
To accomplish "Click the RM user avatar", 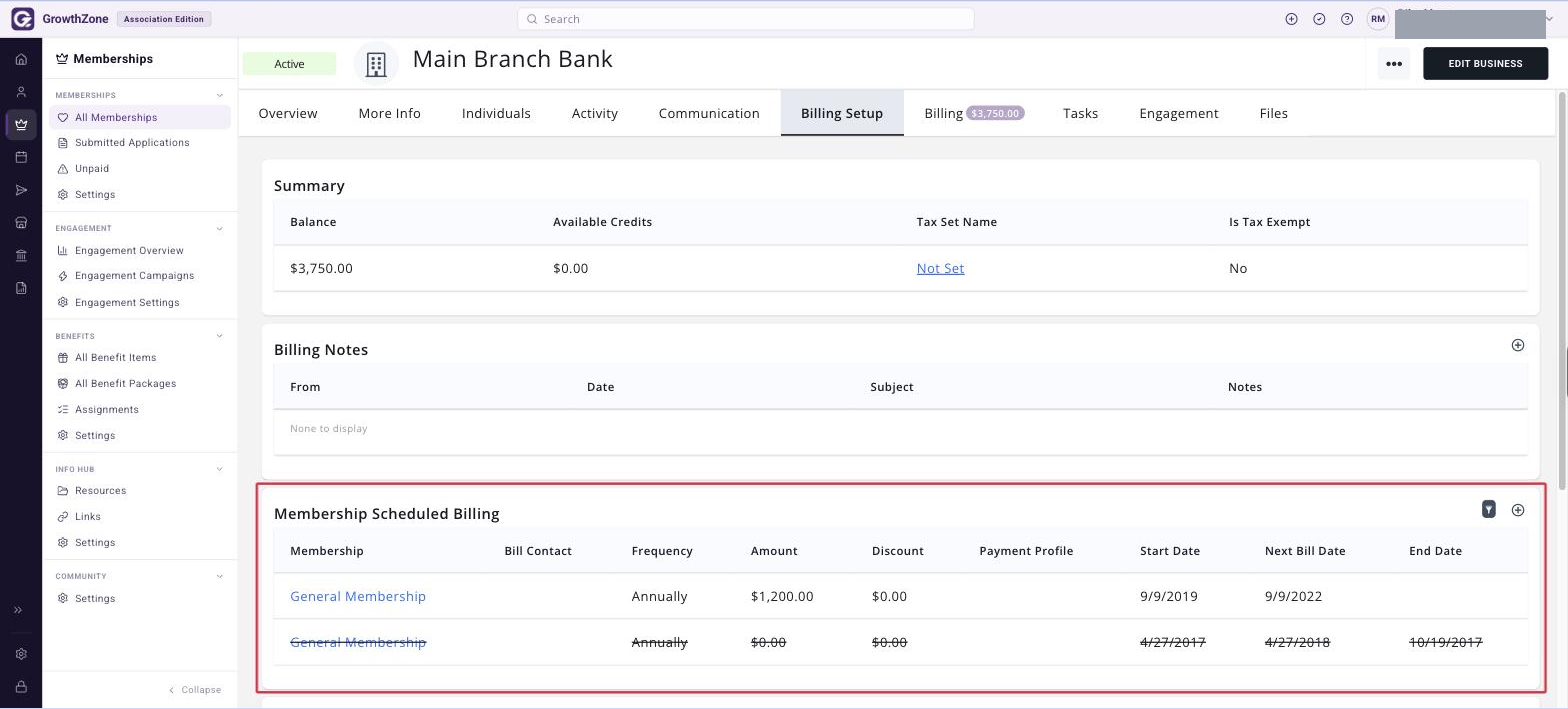I will [1378, 19].
